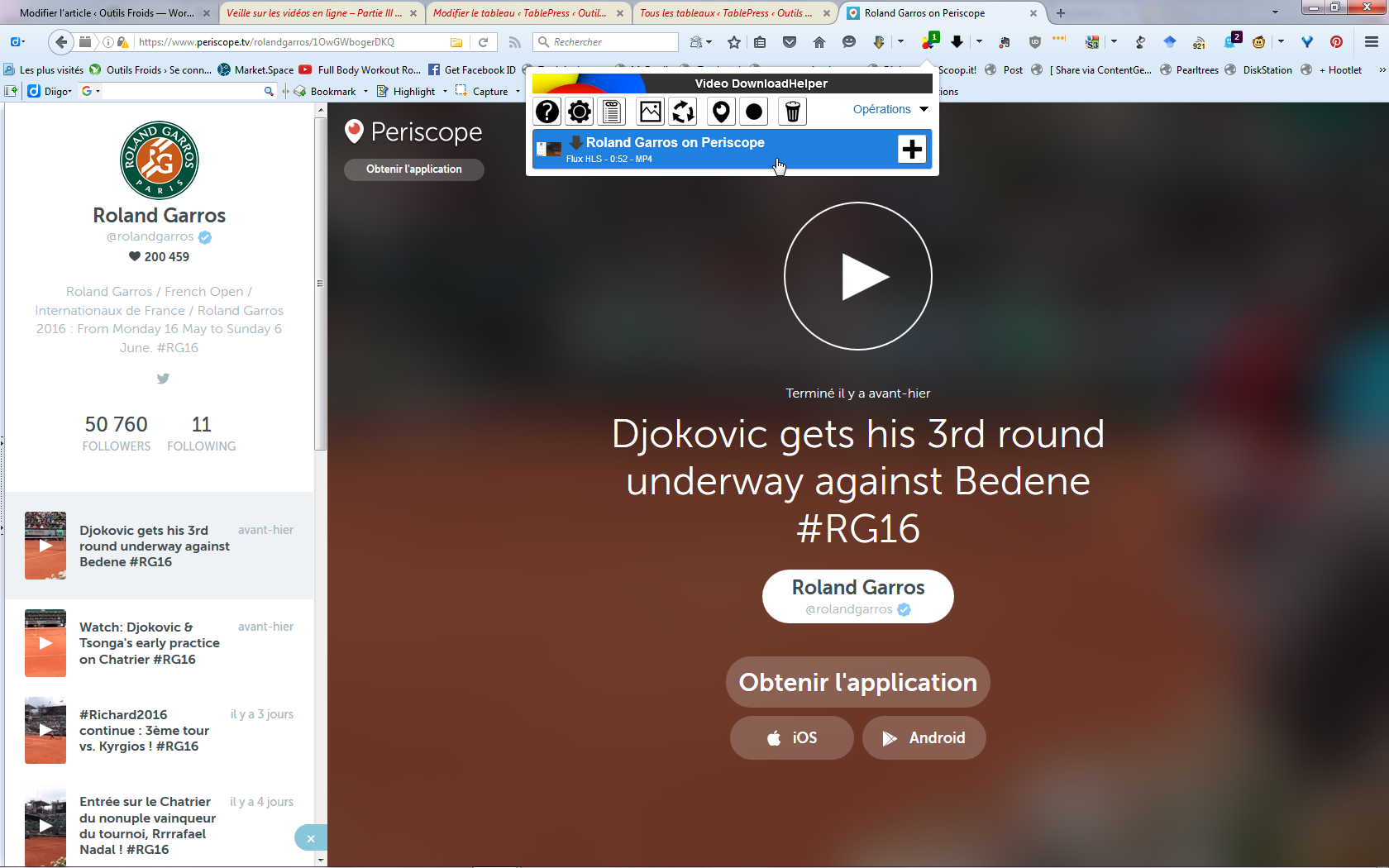1389x868 pixels.
Task: Play the Djokovic broadcast video
Action: (858, 276)
